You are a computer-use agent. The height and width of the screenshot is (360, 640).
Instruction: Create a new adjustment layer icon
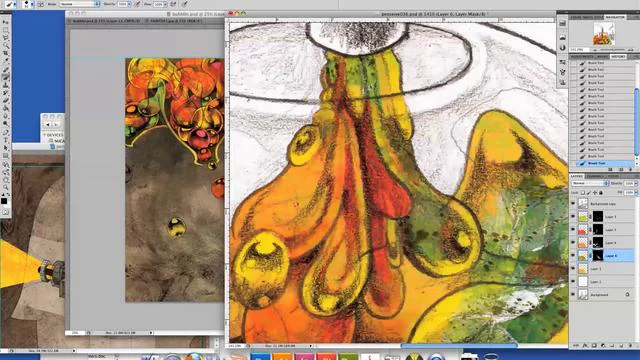pyautogui.click(x=603, y=345)
